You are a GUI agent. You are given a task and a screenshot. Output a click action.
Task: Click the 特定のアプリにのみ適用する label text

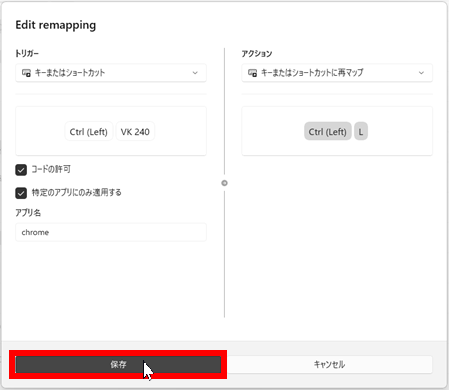76,192
